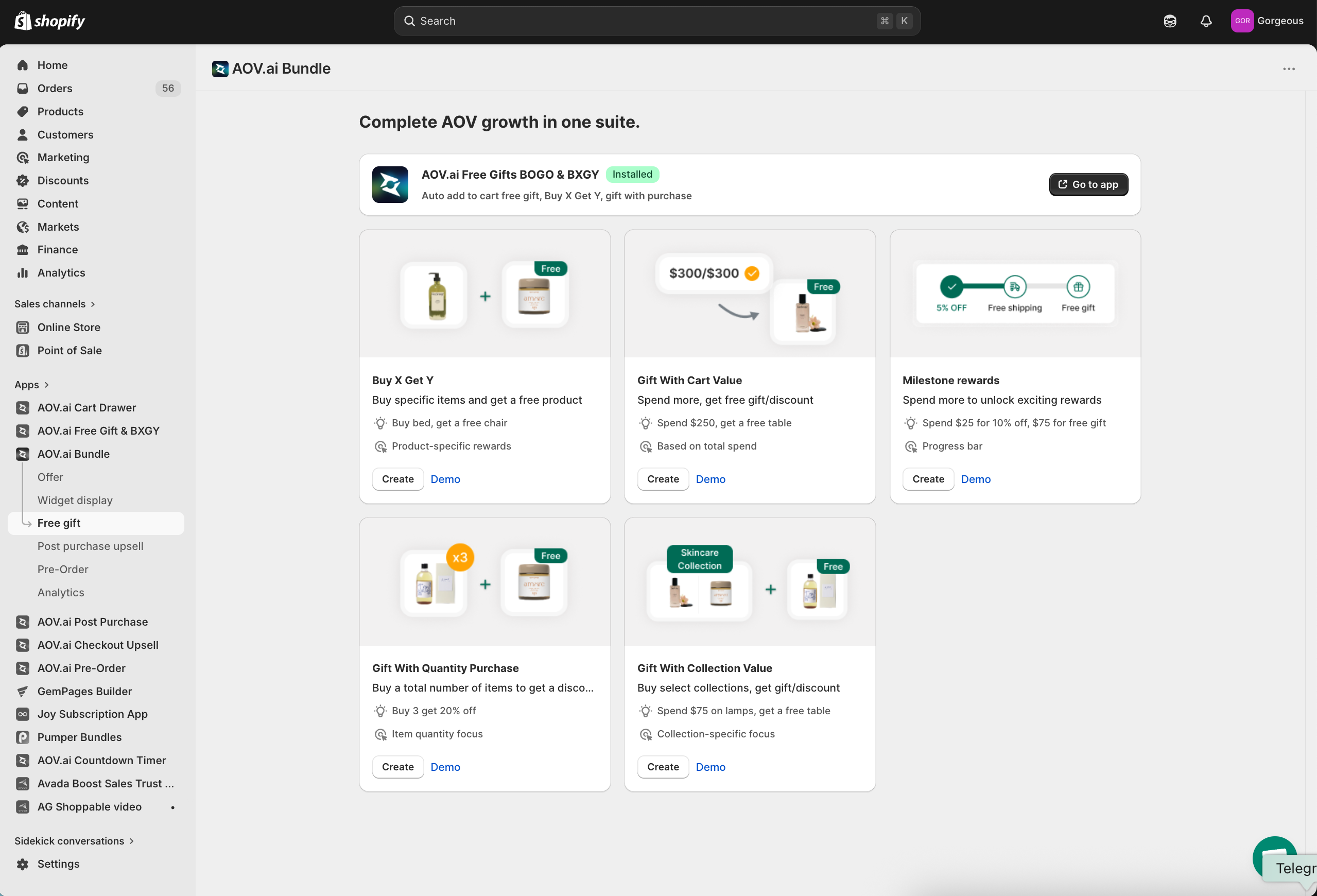Click the AOV.ai Cart Drawer app icon
Image resolution: width=1317 pixels, height=896 pixels.
click(x=23, y=407)
